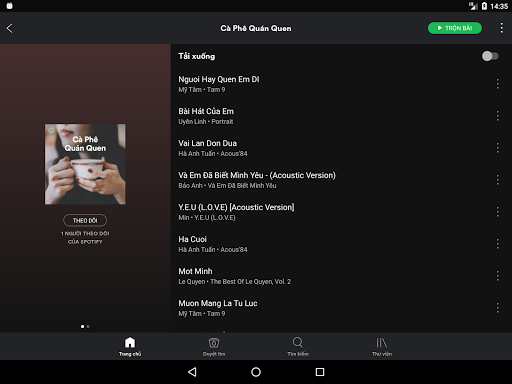Viewport: 512px width, 384px height.
Task: Tap Android recent apps square button
Action: click(x=320, y=372)
